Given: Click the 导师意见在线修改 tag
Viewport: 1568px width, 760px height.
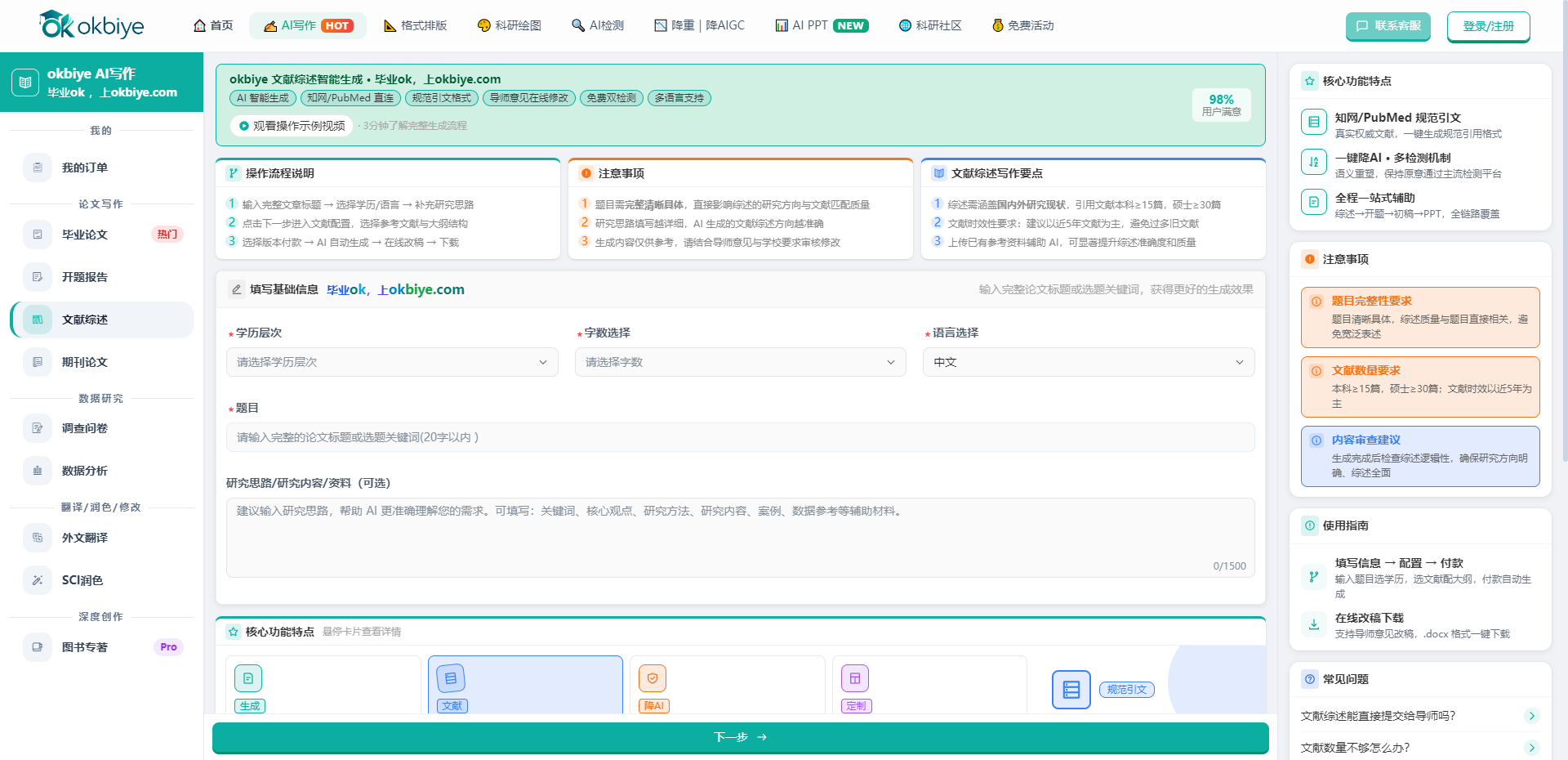Looking at the screenshot, I should [529, 98].
